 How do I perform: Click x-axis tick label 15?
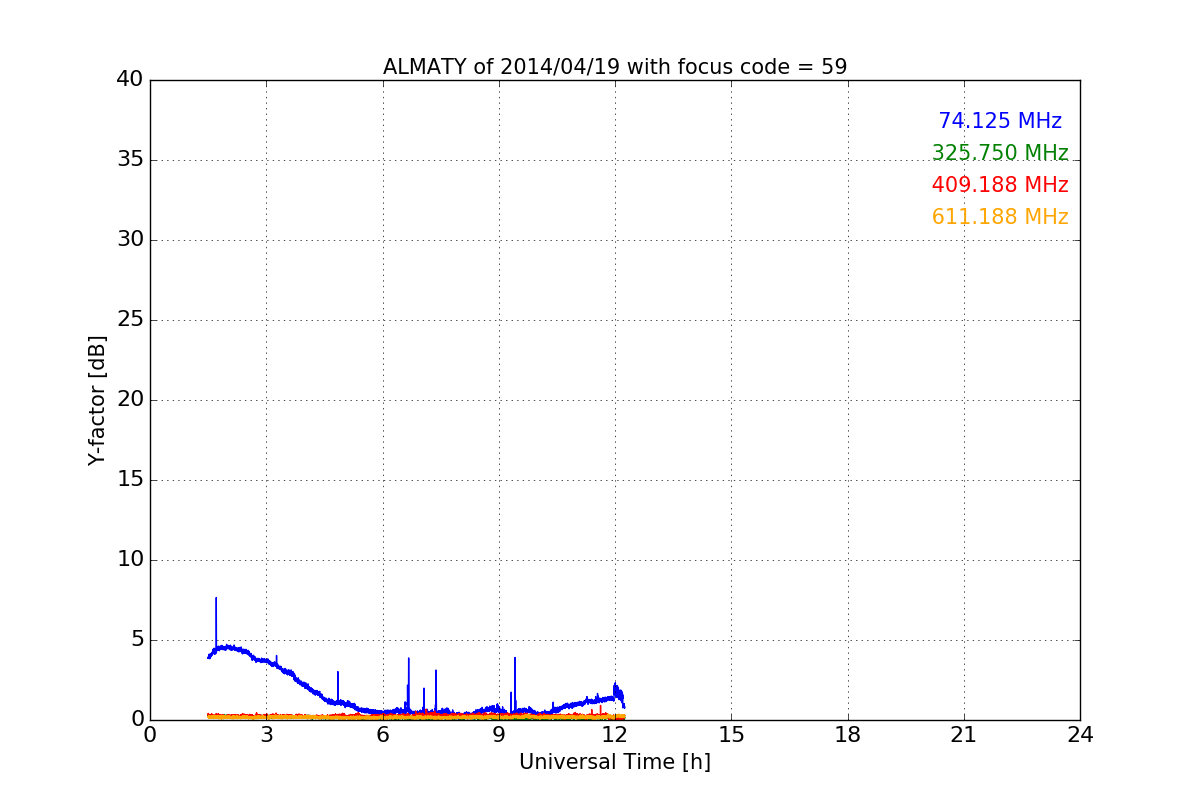pyautogui.click(x=731, y=735)
